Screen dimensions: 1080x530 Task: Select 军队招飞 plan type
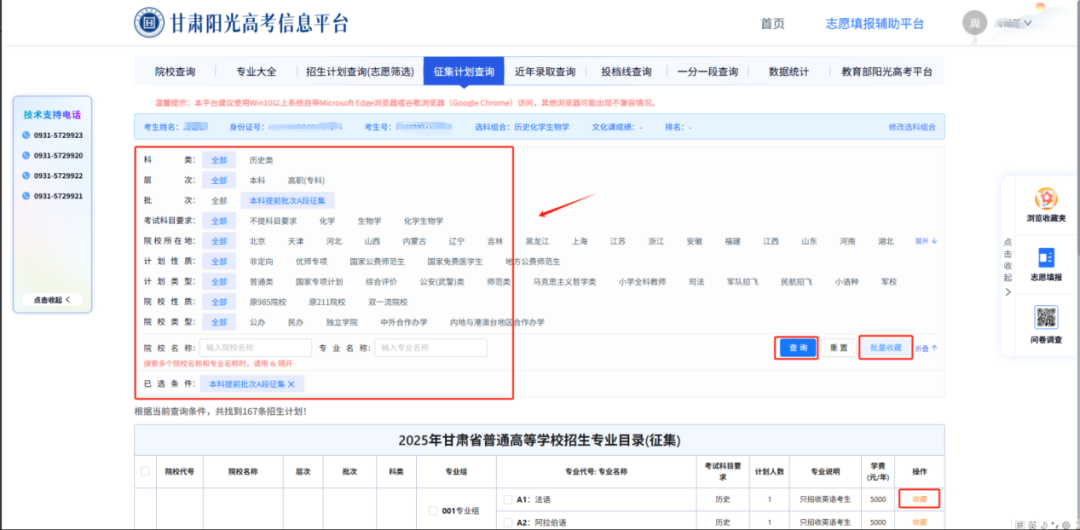pyautogui.click(x=742, y=282)
